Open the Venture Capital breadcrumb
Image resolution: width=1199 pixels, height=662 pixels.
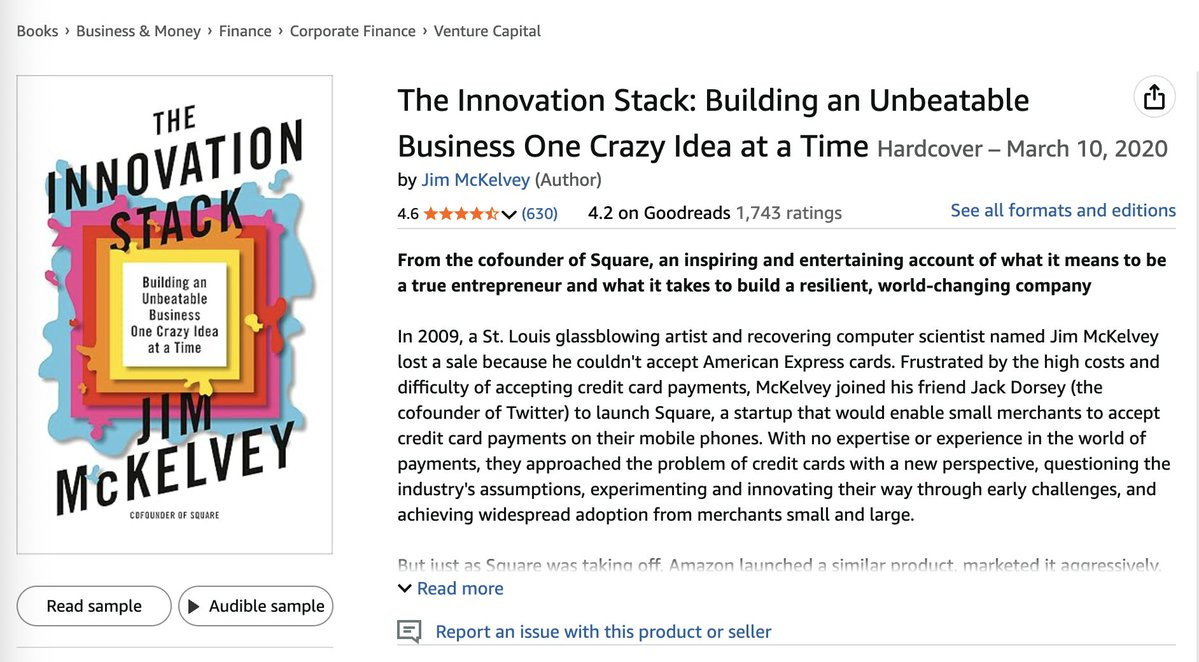(x=487, y=31)
